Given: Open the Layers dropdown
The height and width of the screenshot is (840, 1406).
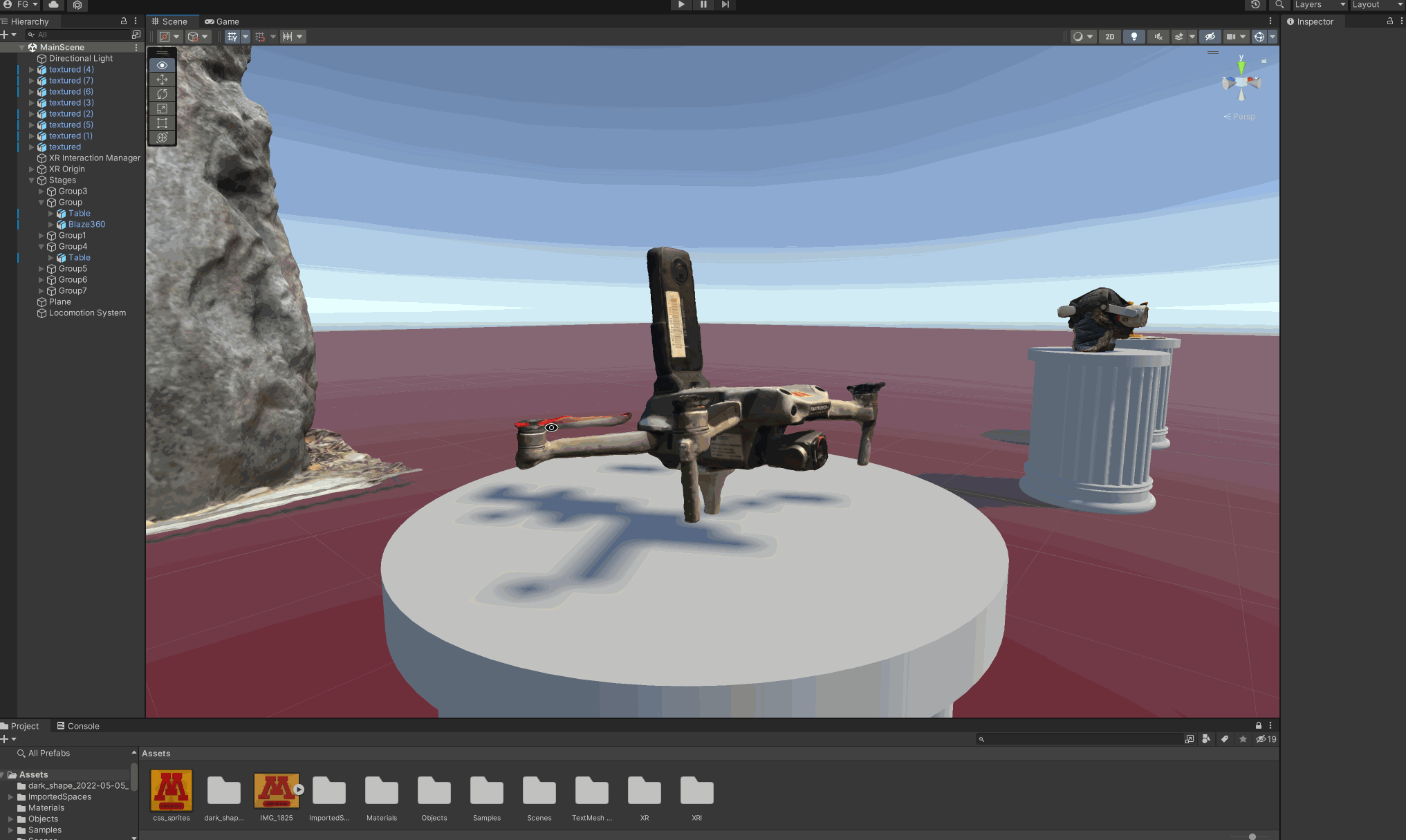Looking at the screenshot, I should 1320,5.
